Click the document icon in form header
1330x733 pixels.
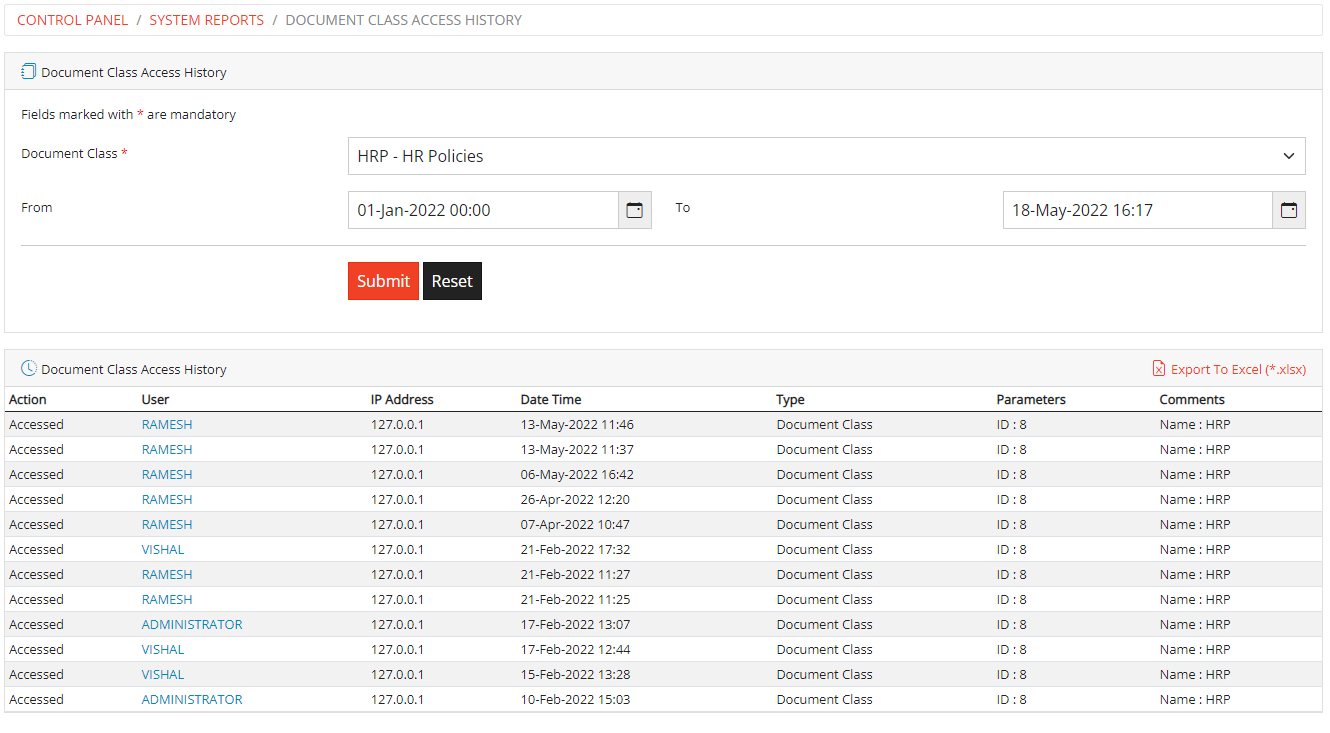click(28, 72)
